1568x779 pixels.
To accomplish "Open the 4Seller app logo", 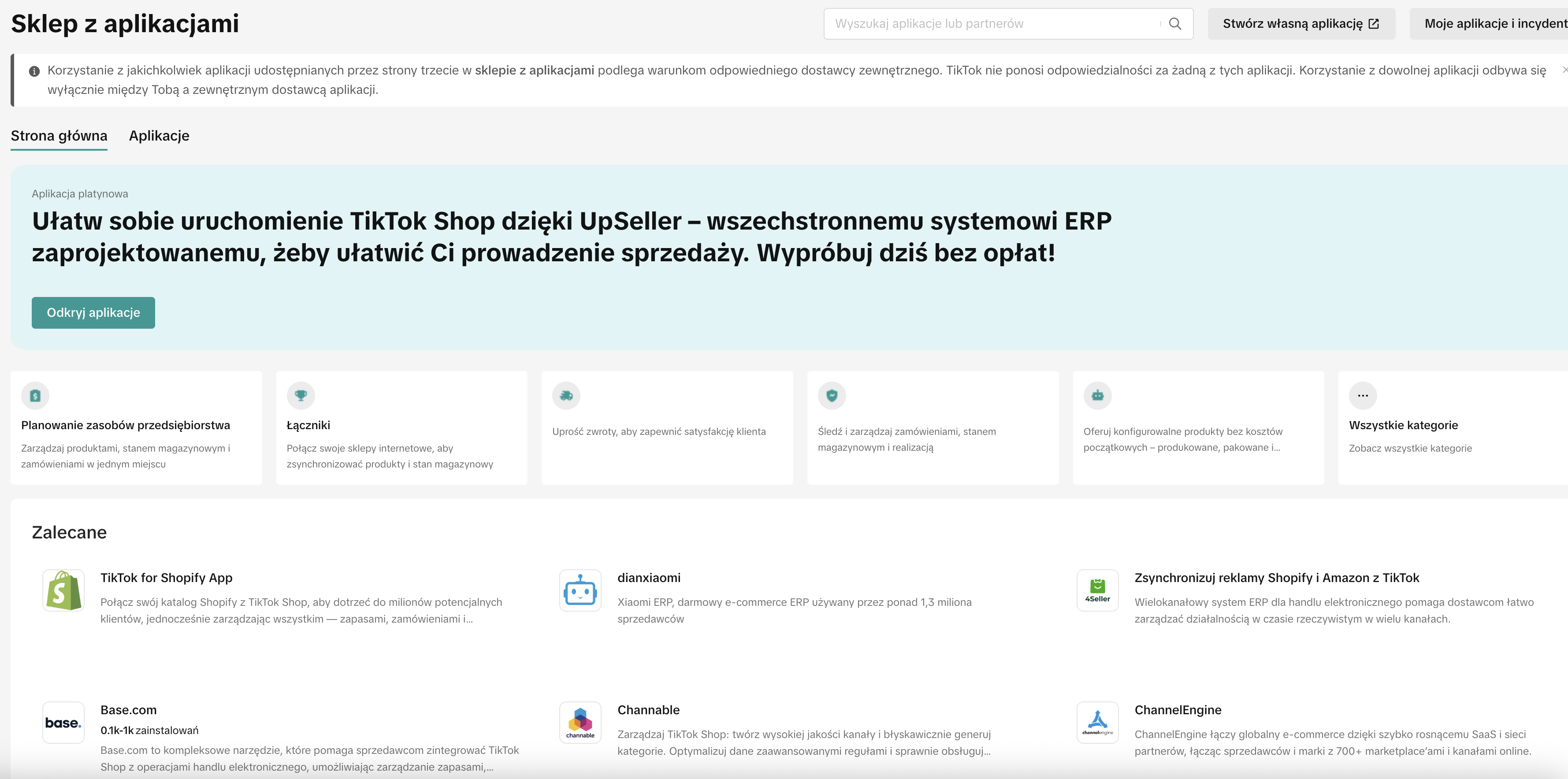I will [x=1097, y=590].
